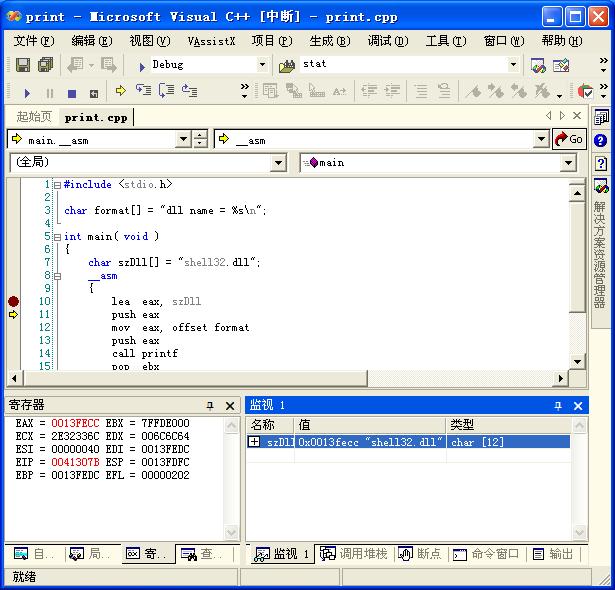Viewport: 615px width, 590px height.
Task: Open the 窗口(W) menu
Action: pos(504,41)
